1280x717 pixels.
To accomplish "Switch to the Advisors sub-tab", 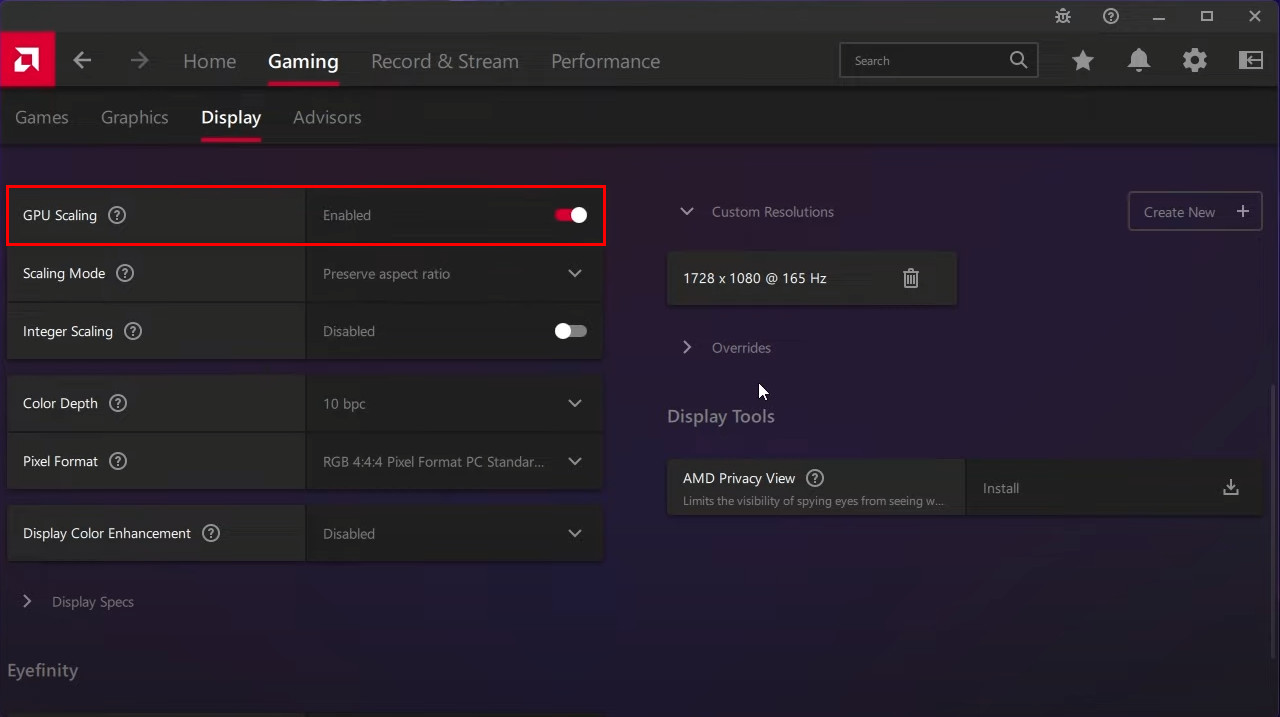I will 327,117.
